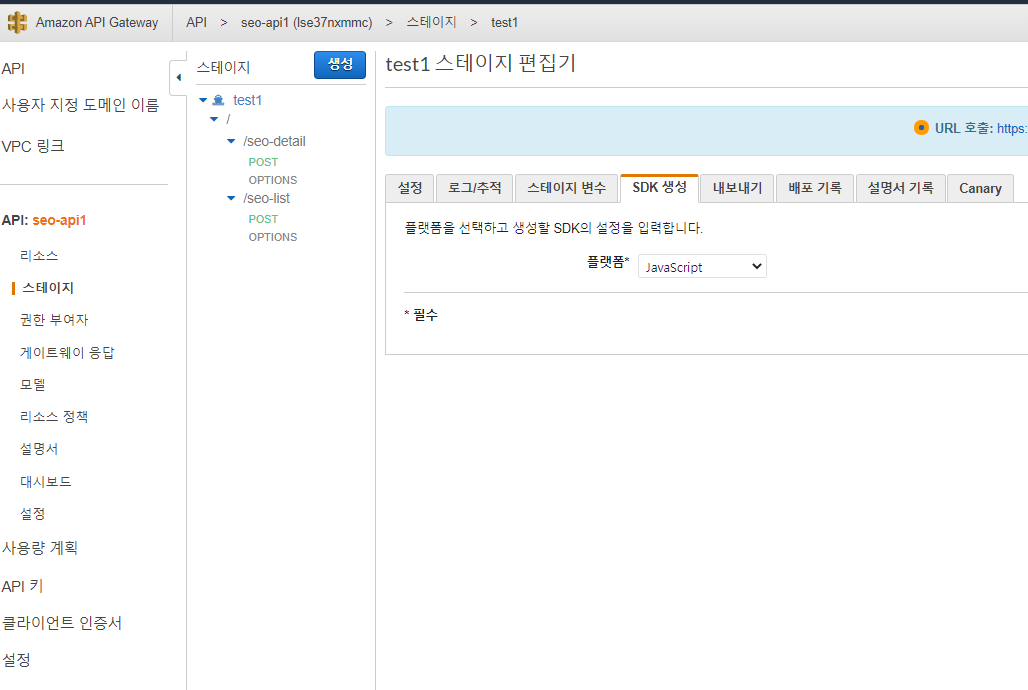This screenshot has height=690, width=1028.
Task: Click the Amazon API Gateway logo icon
Action: click(16, 22)
